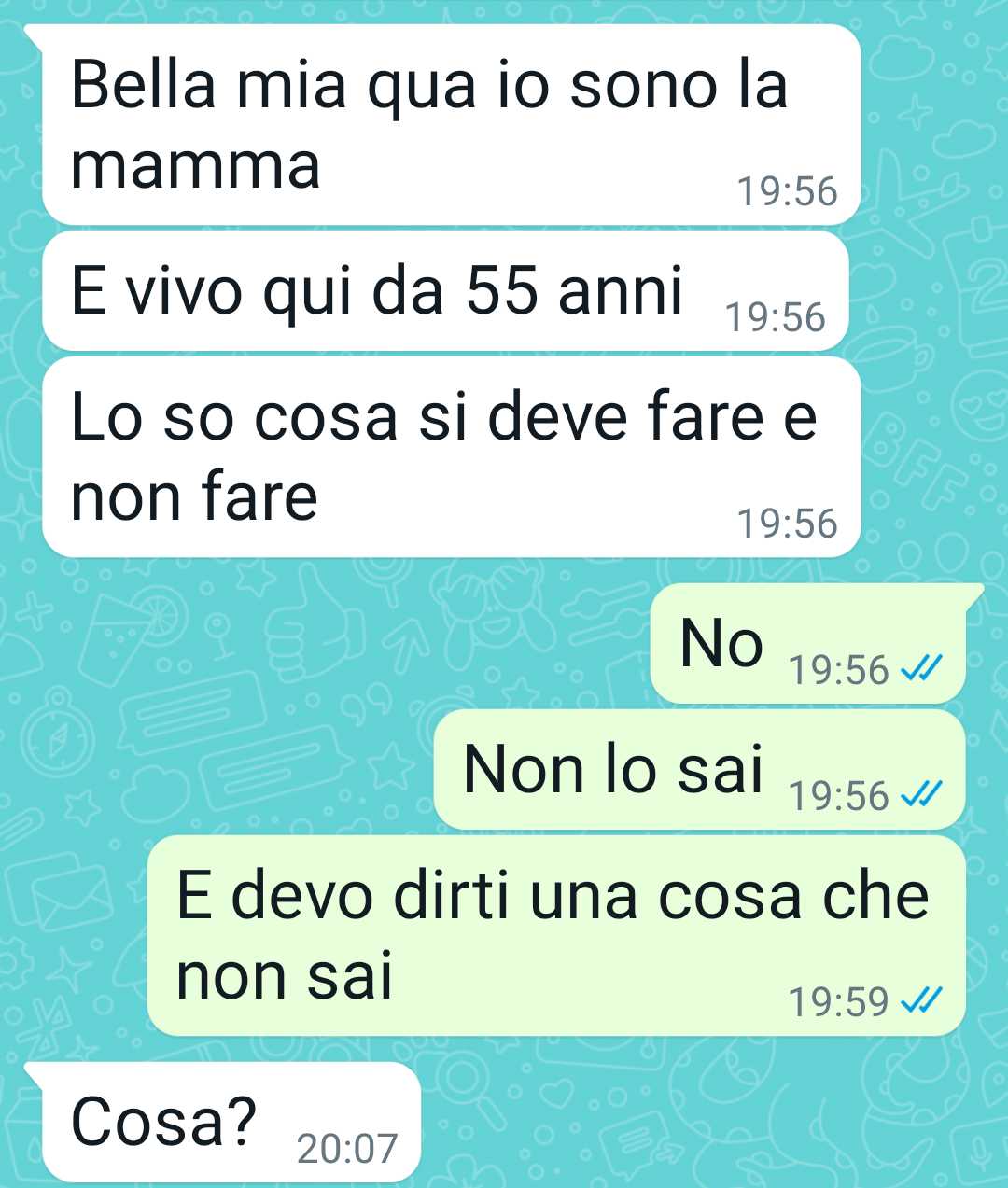Tap the 'Bella mia qua io sono la mamma' message

coord(451,124)
